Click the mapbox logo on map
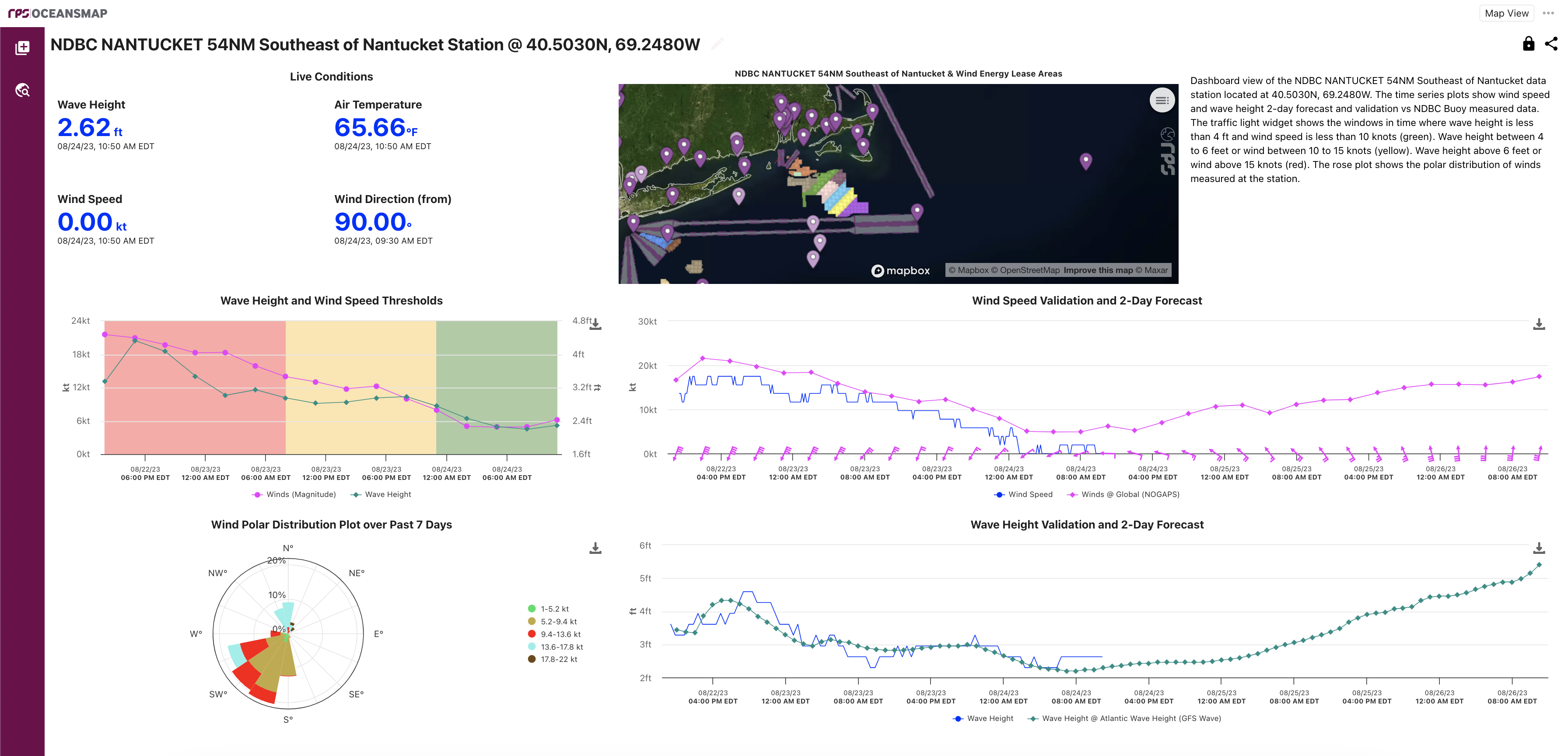This screenshot has height=756, width=1568. pyautogui.click(x=901, y=271)
